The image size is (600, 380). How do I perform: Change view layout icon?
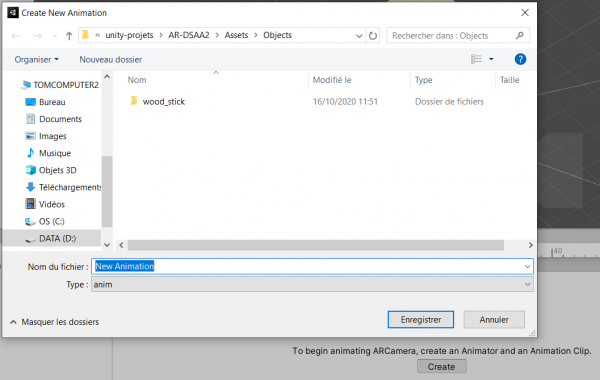pyautogui.click(x=476, y=59)
